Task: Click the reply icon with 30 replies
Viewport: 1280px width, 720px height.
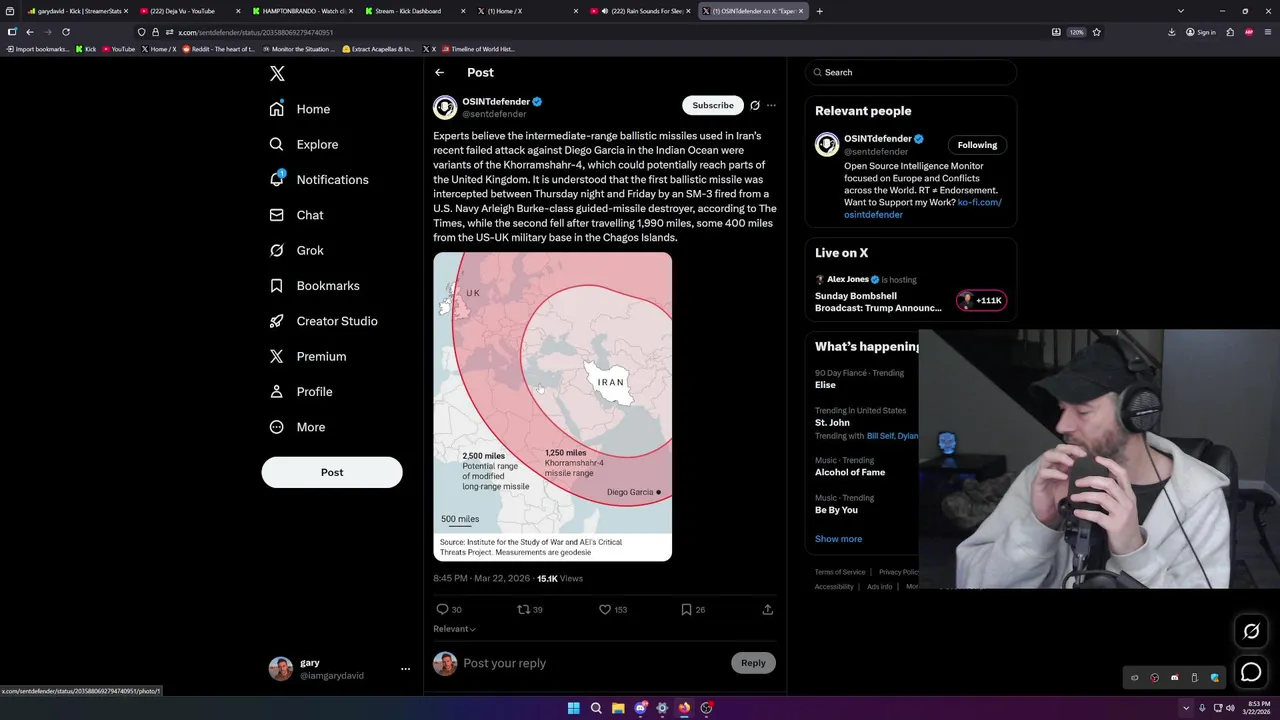Action: [442, 609]
